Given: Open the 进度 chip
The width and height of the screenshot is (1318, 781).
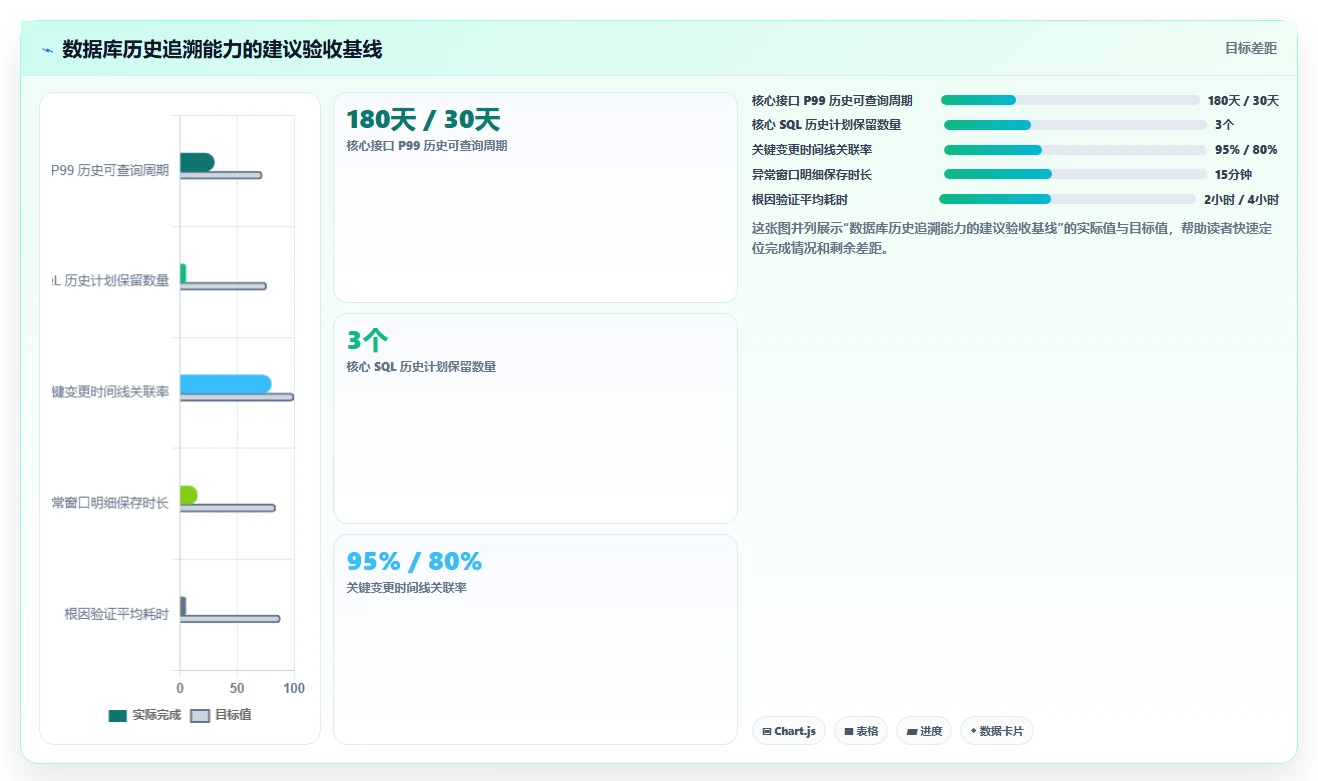Looking at the screenshot, I should click(x=924, y=731).
